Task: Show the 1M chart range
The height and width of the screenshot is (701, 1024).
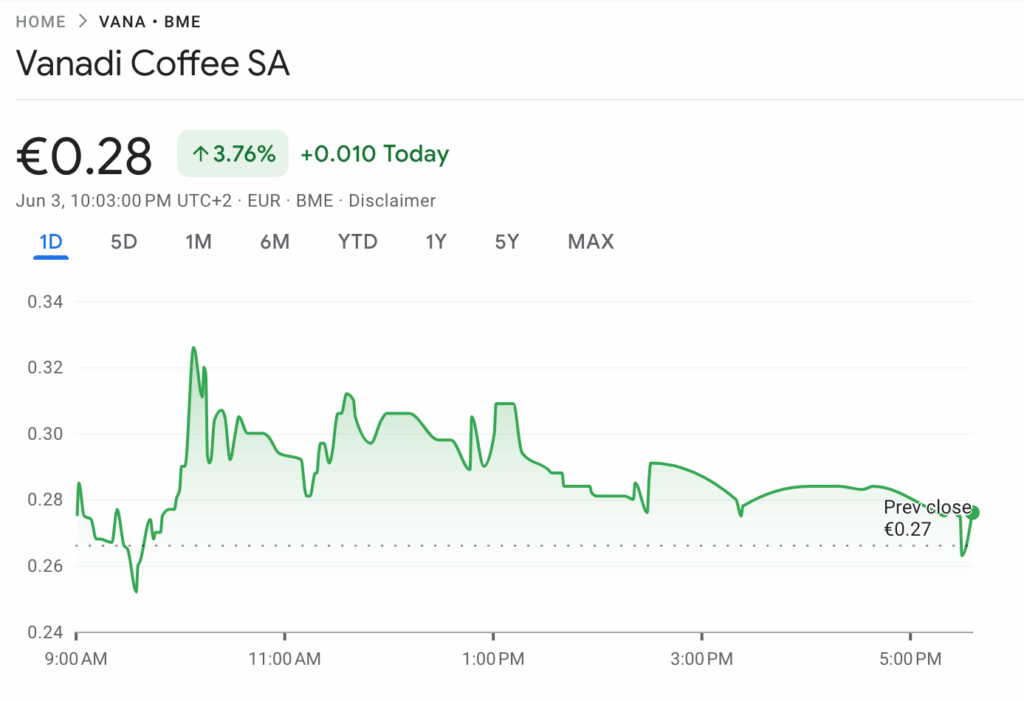Action: (x=198, y=242)
